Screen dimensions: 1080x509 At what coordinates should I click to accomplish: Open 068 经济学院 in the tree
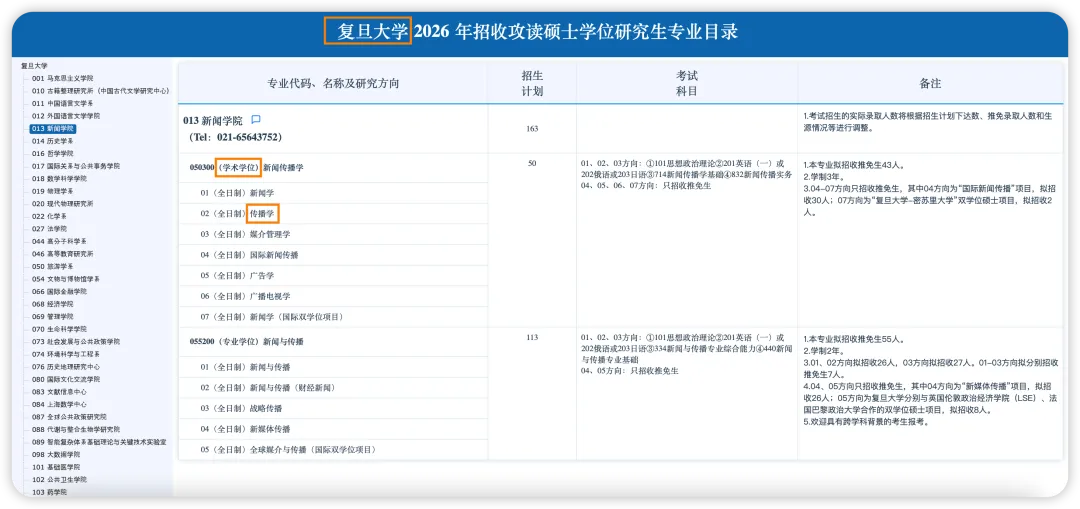pyautogui.click(x=52, y=304)
